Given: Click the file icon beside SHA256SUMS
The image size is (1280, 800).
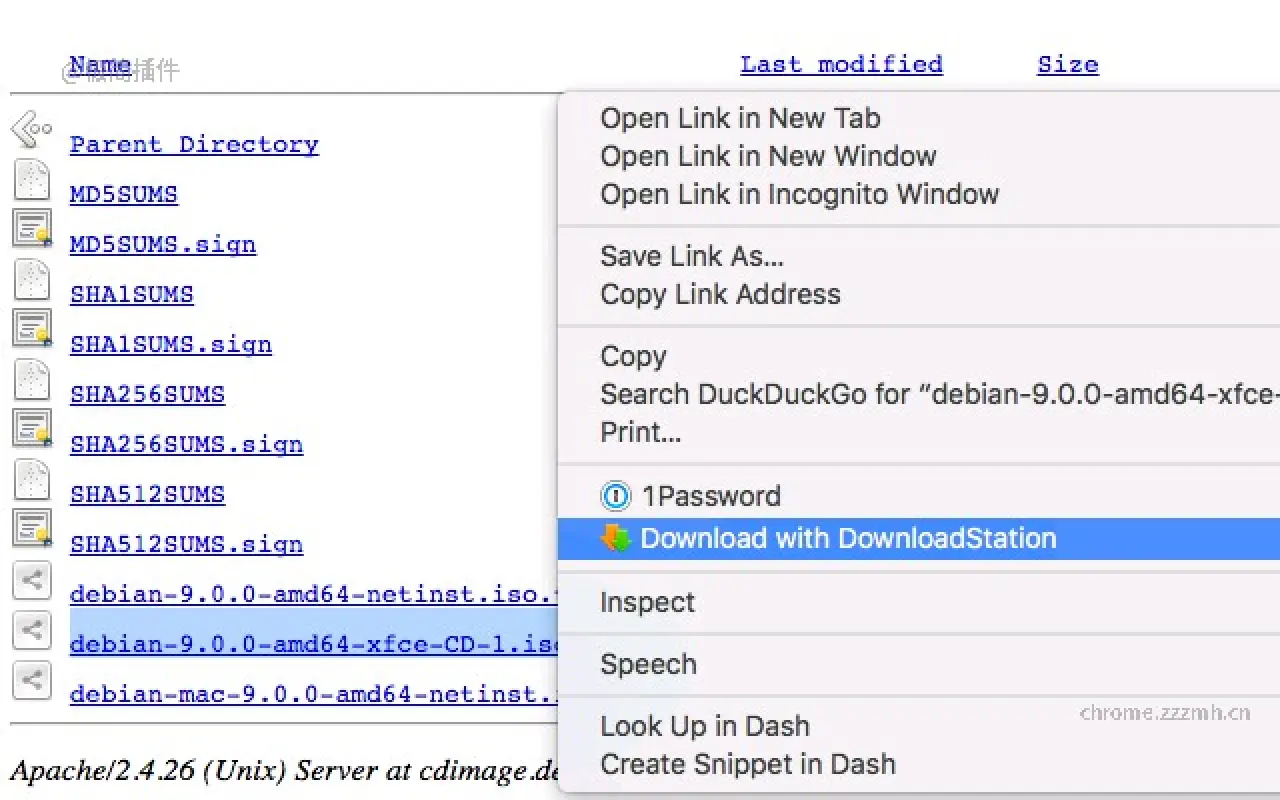Looking at the screenshot, I should (30, 380).
